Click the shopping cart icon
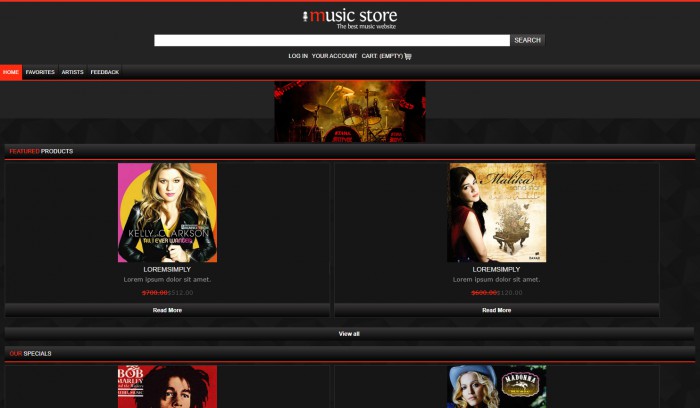The image size is (700, 408). [x=408, y=56]
